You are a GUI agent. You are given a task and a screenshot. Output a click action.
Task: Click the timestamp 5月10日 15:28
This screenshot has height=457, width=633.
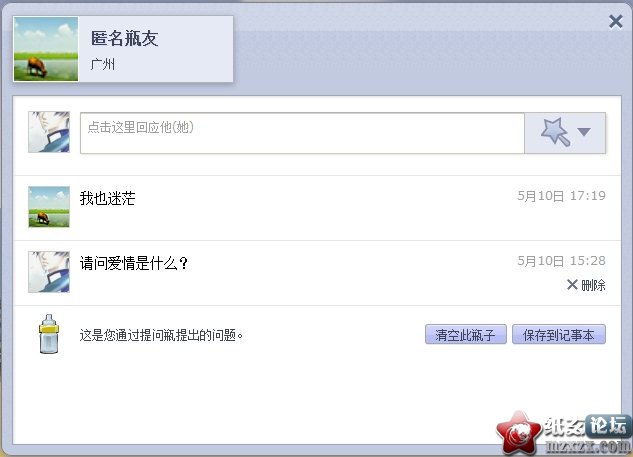tap(562, 261)
